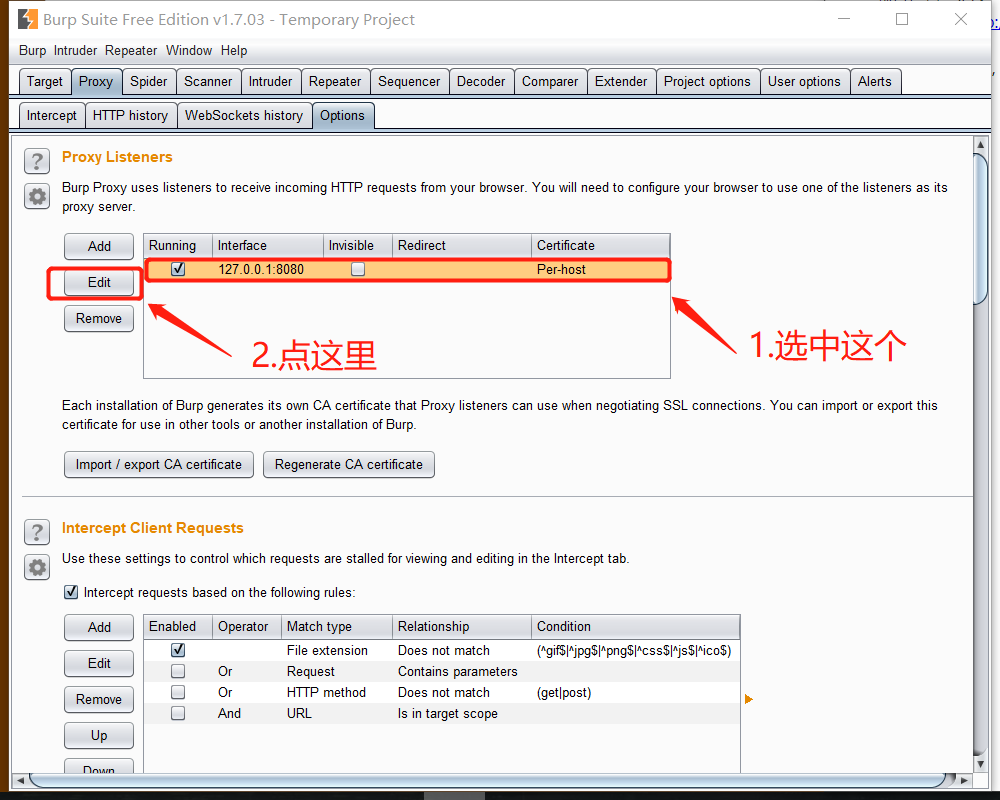Switch to the Intruder tab

click(x=270, y=82)
